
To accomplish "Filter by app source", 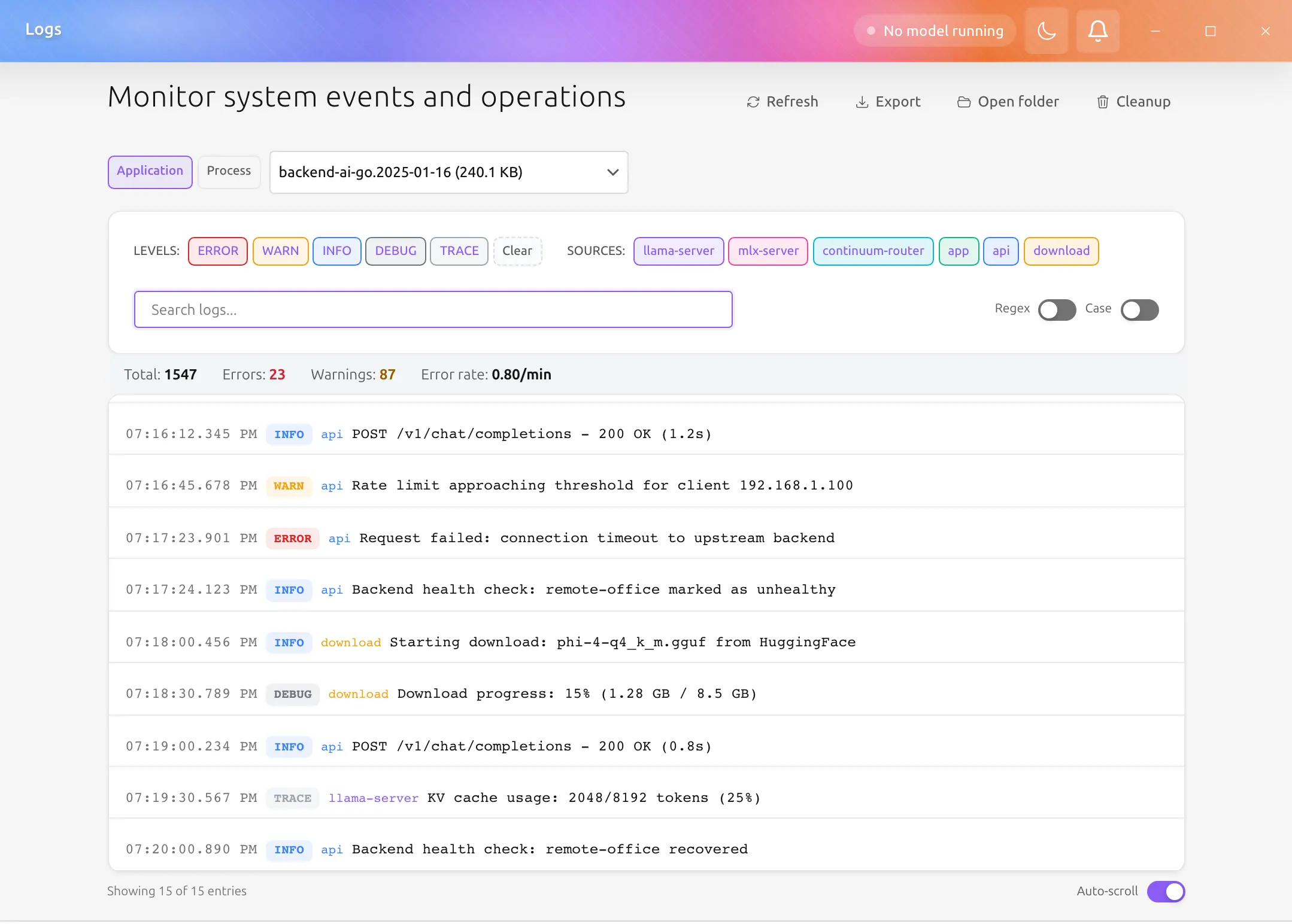I will click(959, 251).
